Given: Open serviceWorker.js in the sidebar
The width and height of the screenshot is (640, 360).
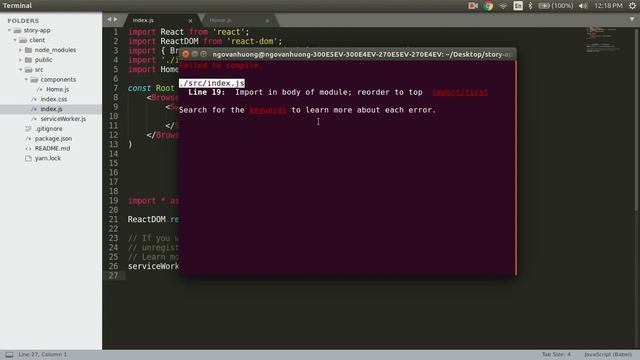Looking at the screenshot, I should (63, 119).
